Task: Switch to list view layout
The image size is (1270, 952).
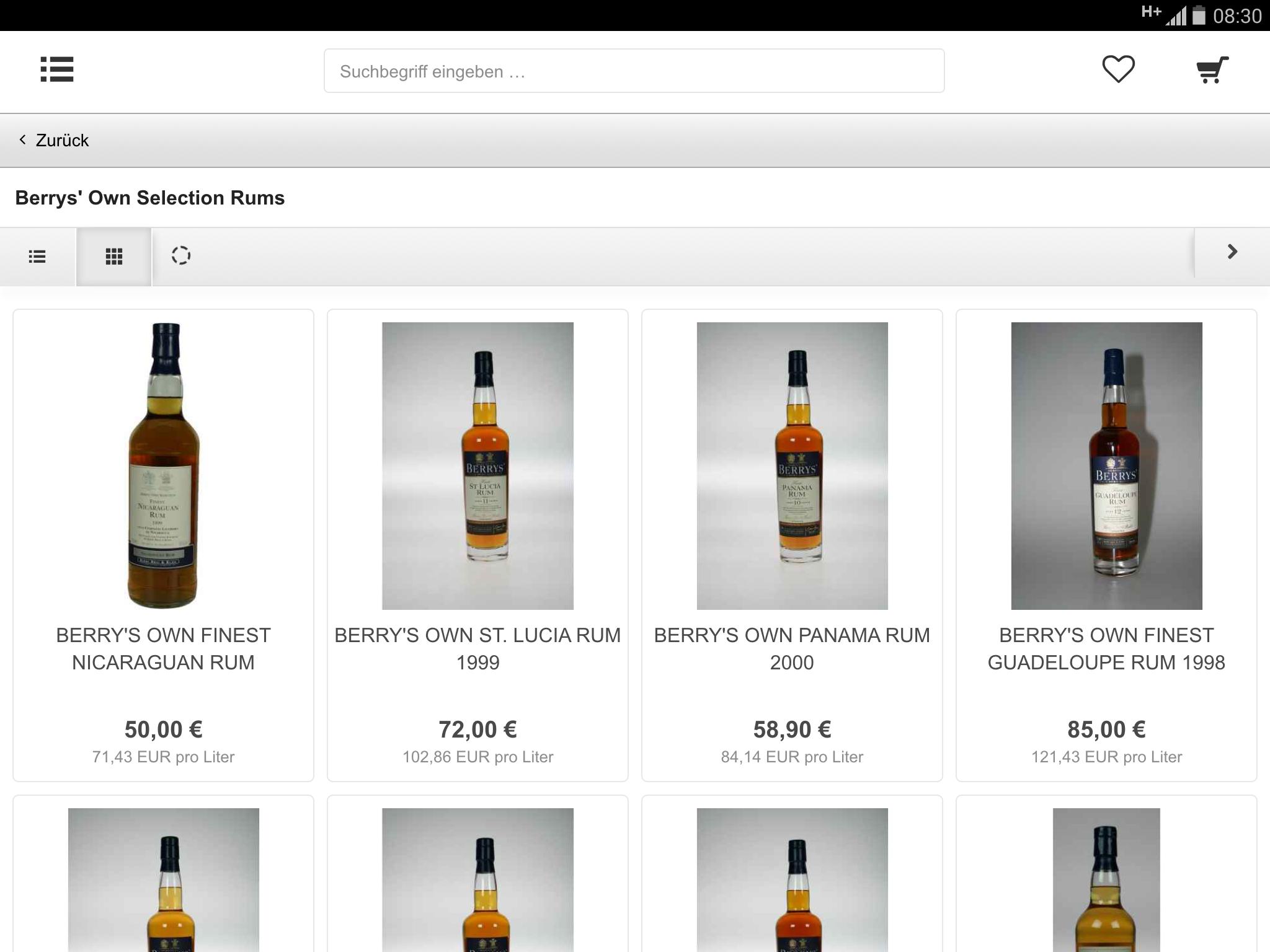Action: (37, 256)
